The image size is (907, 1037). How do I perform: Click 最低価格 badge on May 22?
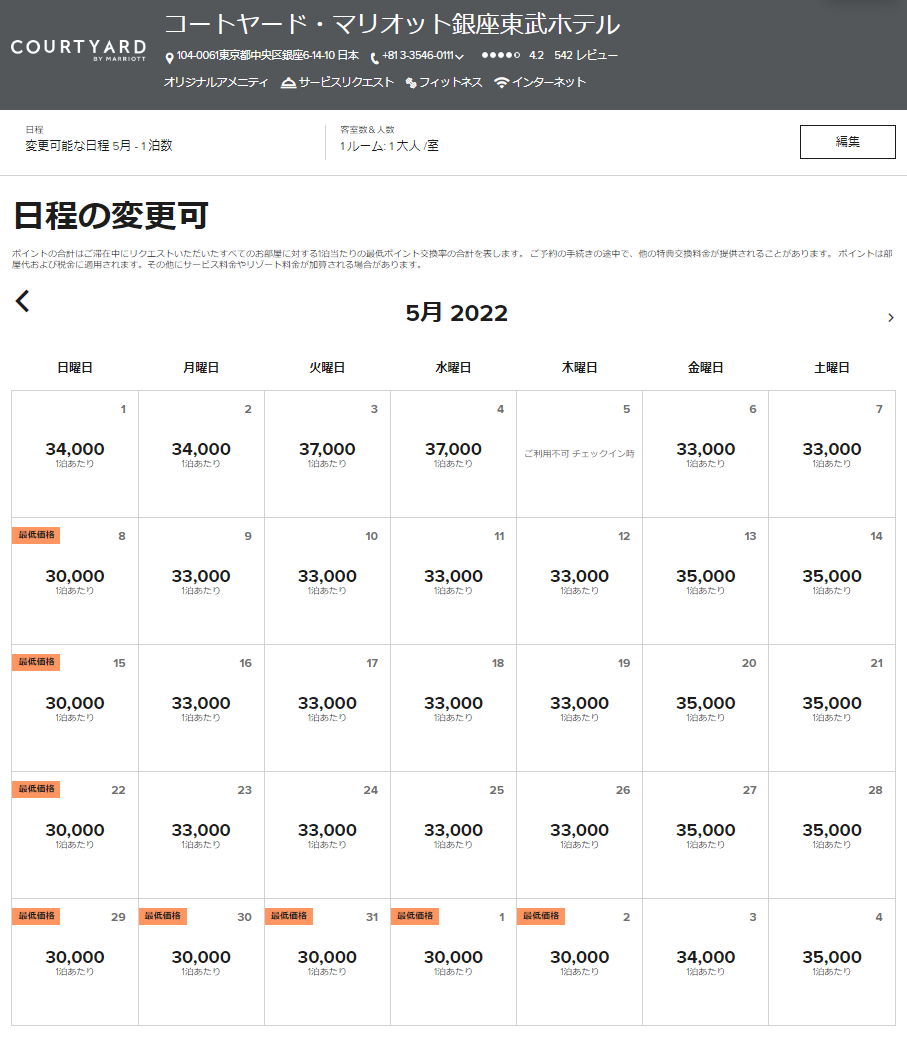tap(36, 789)
